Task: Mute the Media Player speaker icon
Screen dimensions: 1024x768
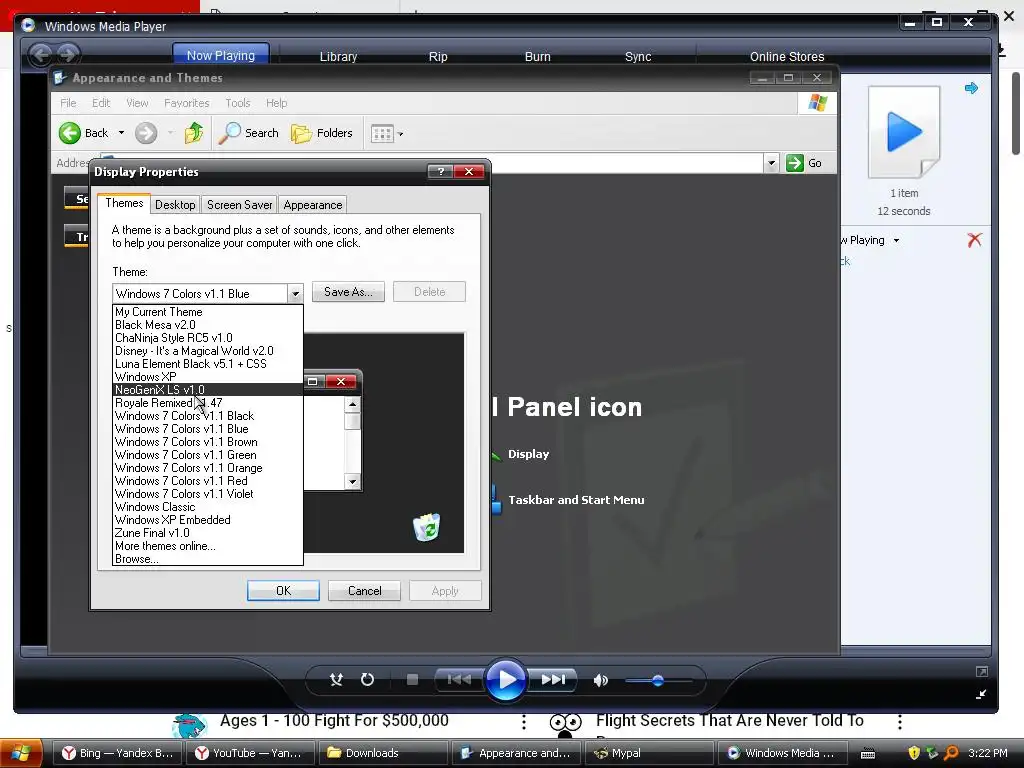Action: tap(601, 680)
